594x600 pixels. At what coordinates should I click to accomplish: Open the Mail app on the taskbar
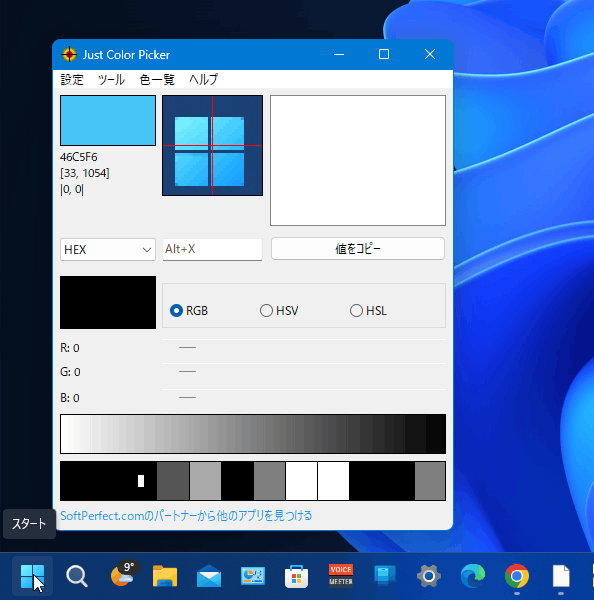click(x=209, y=576)
